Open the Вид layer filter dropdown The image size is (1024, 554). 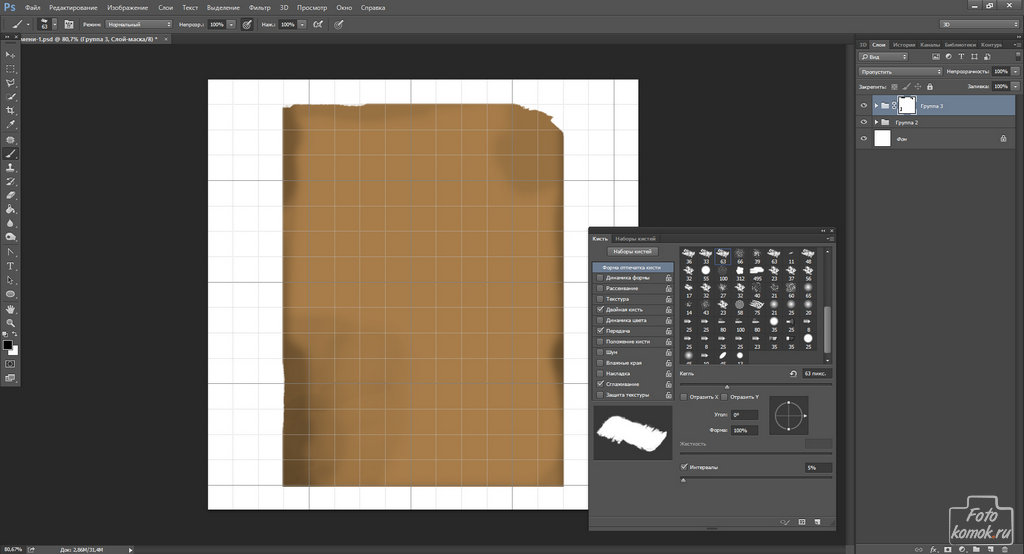tap(884, 57)
